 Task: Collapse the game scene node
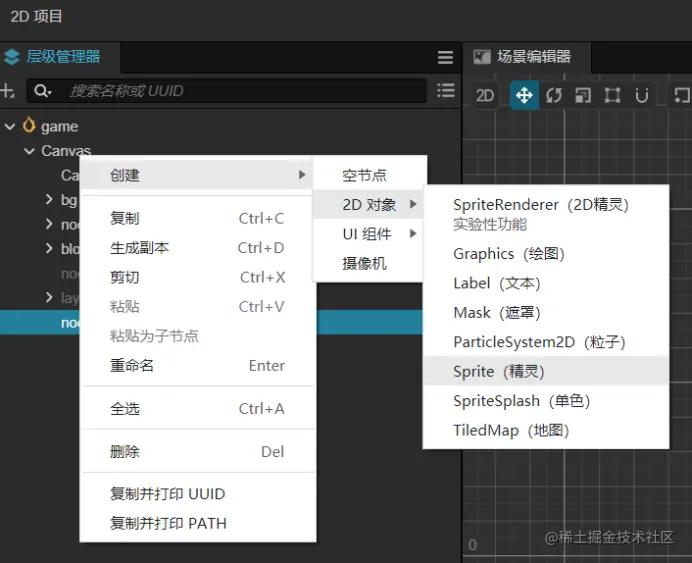[10, 127]
